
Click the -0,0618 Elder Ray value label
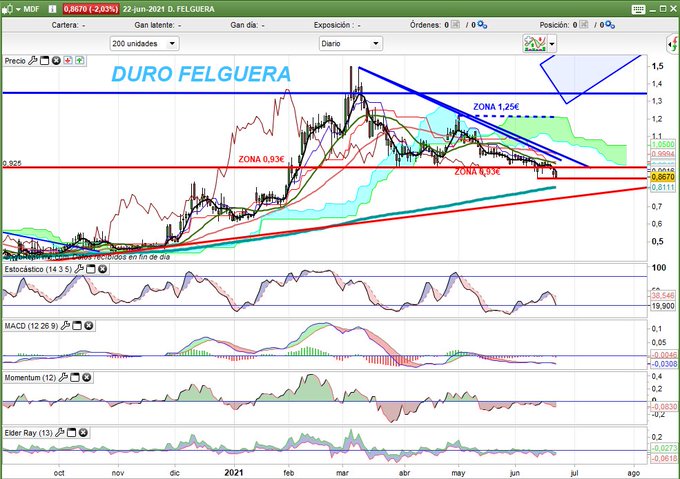[x=664, y=458]
